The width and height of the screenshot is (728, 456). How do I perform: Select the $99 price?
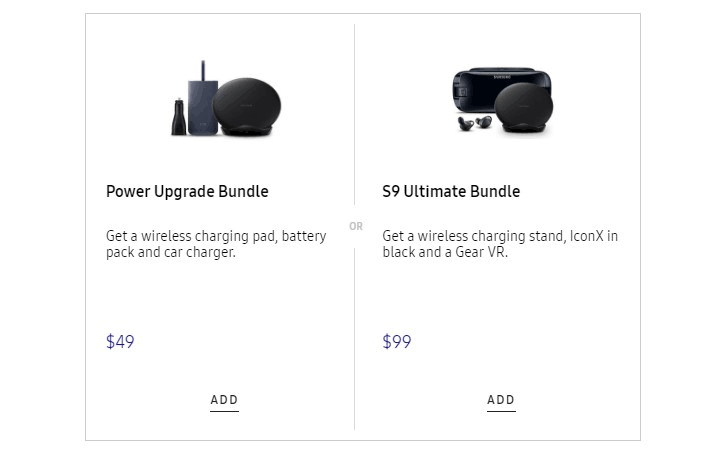pos(397,342)
